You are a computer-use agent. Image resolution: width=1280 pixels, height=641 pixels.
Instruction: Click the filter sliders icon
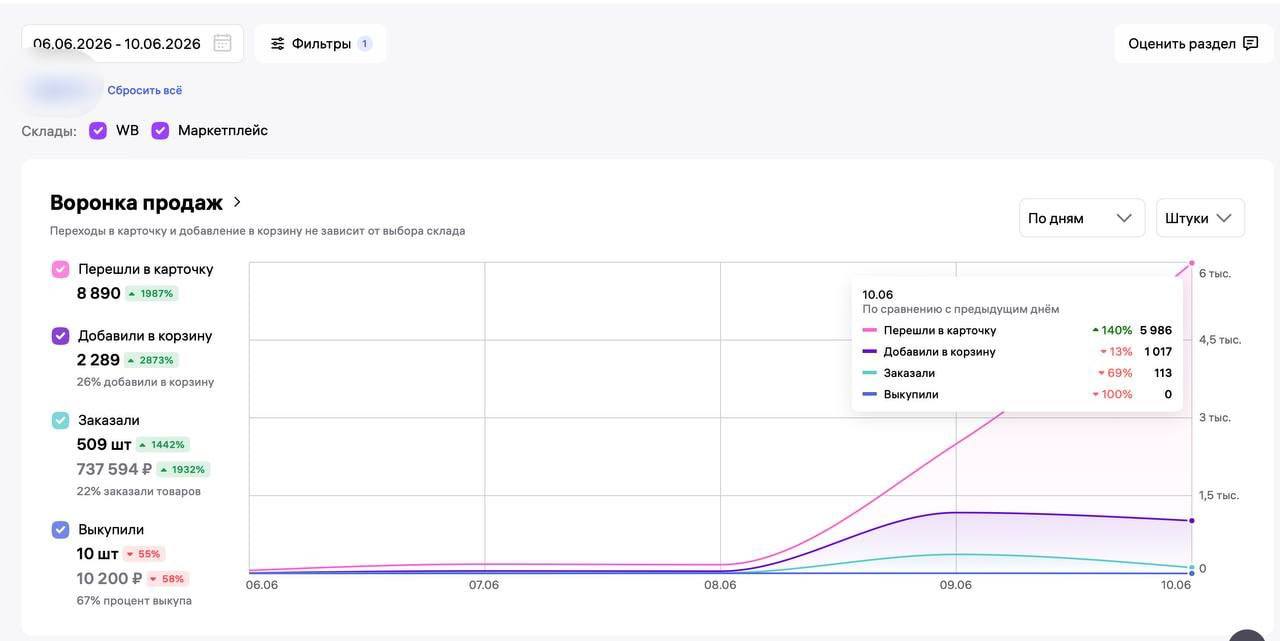(x=277, y=43)
